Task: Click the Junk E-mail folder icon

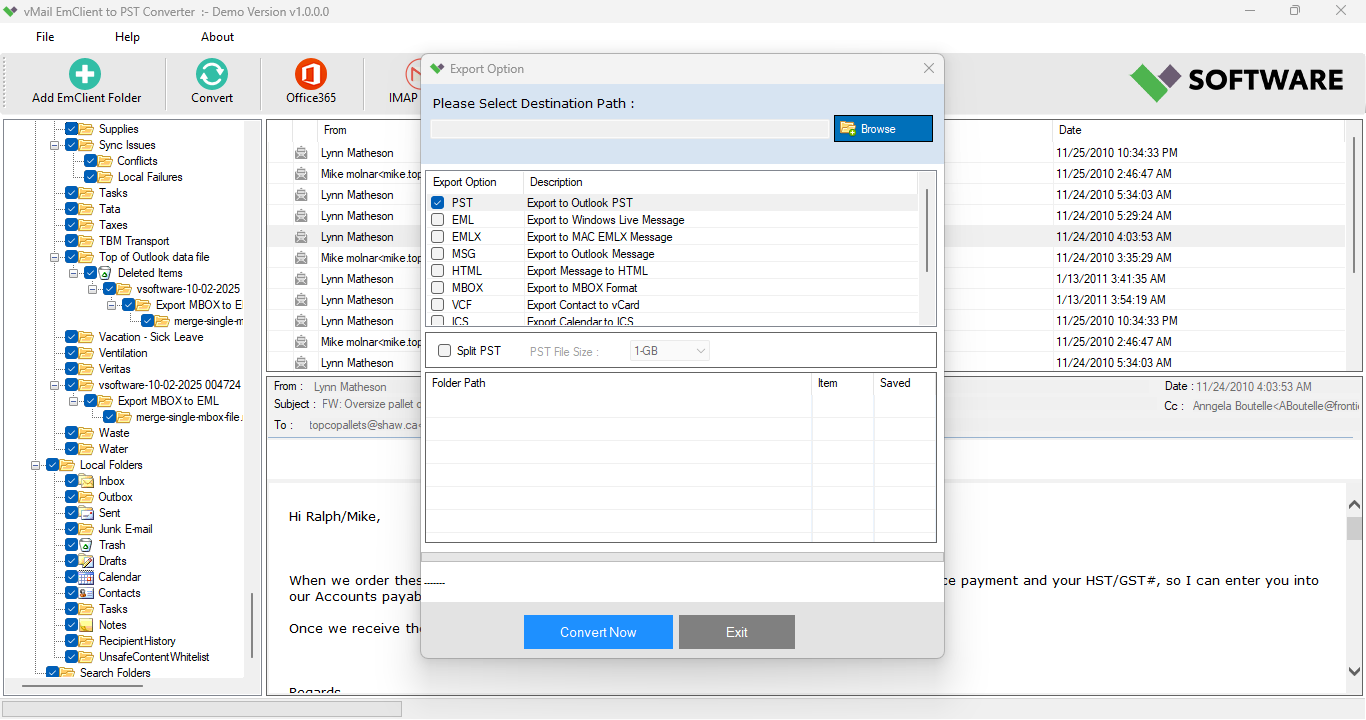Action: point(87,529)
